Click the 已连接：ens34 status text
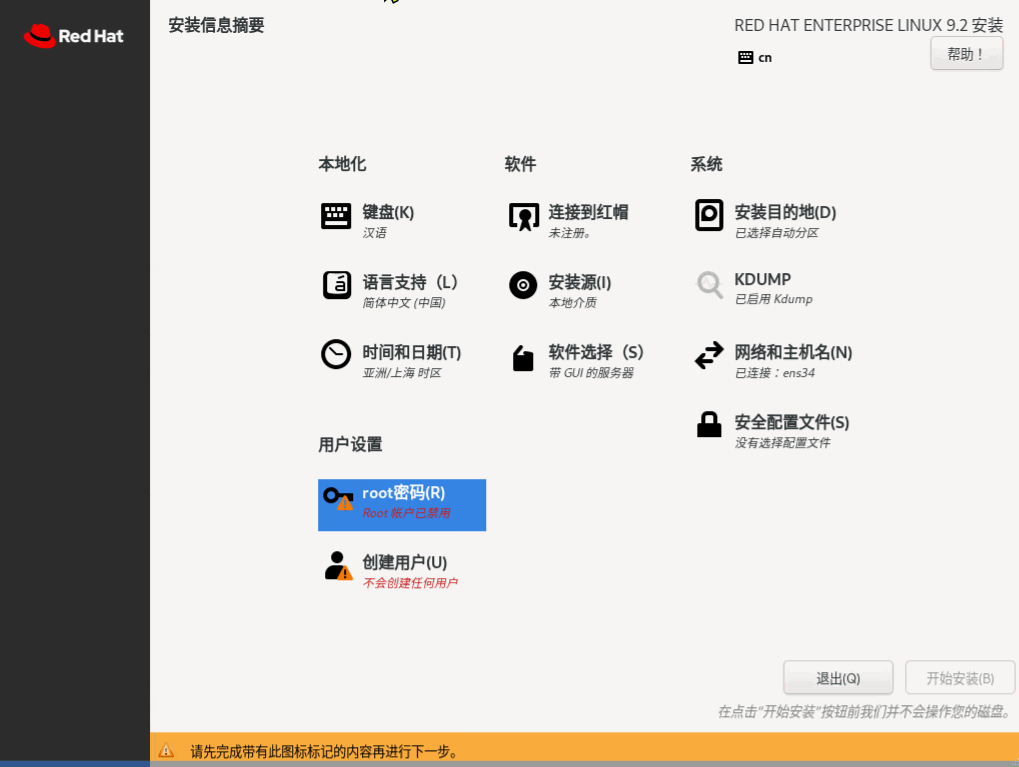The height and width of the screenshot is (767, 1019). (x=775, y=373)
